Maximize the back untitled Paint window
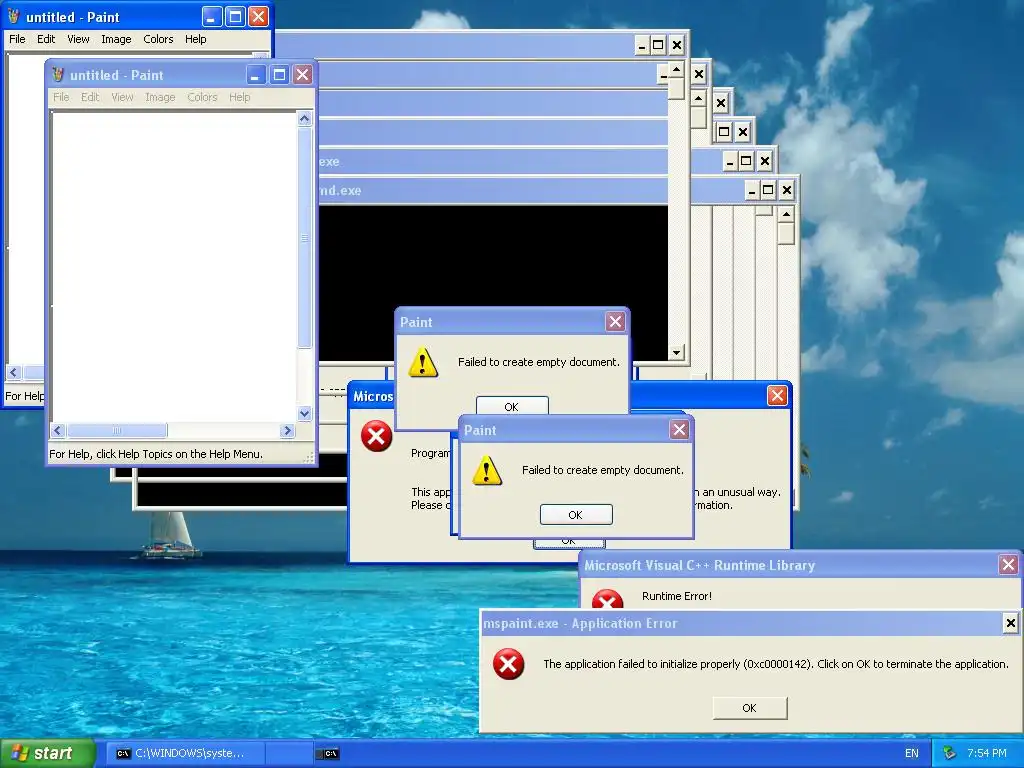 (235, 17)
